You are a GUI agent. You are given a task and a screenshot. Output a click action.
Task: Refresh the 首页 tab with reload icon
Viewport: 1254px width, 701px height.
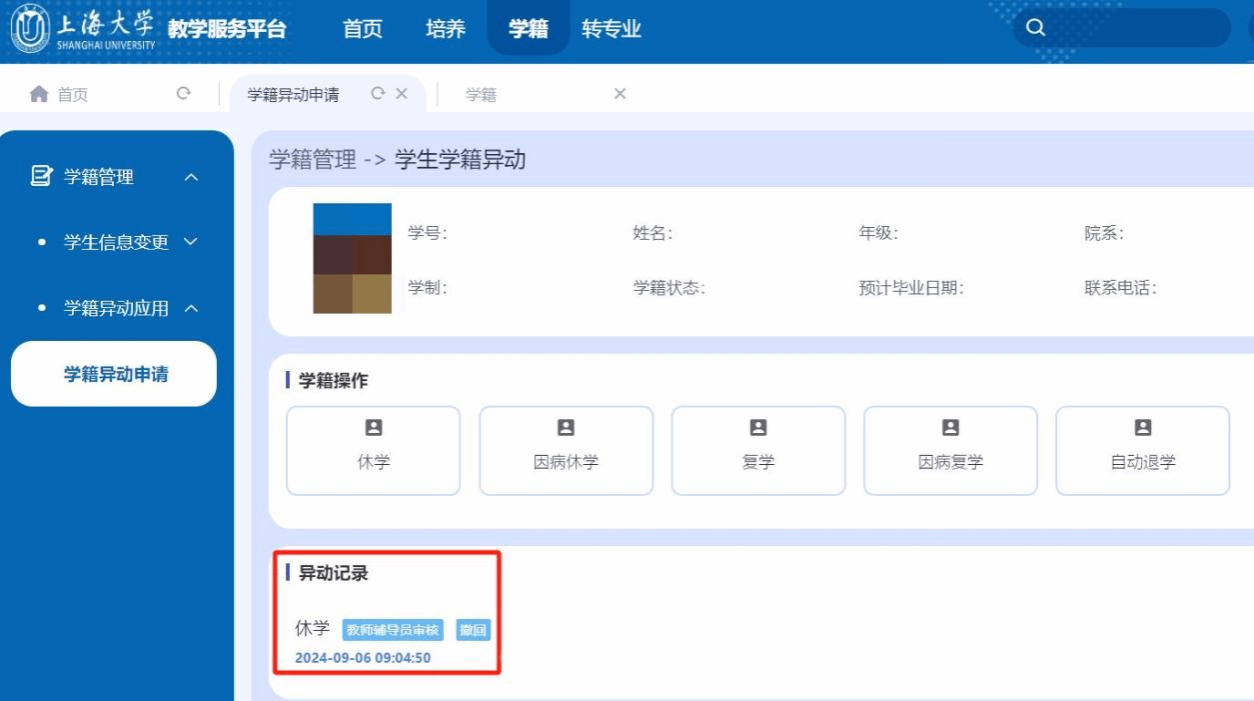pos(183,94)
